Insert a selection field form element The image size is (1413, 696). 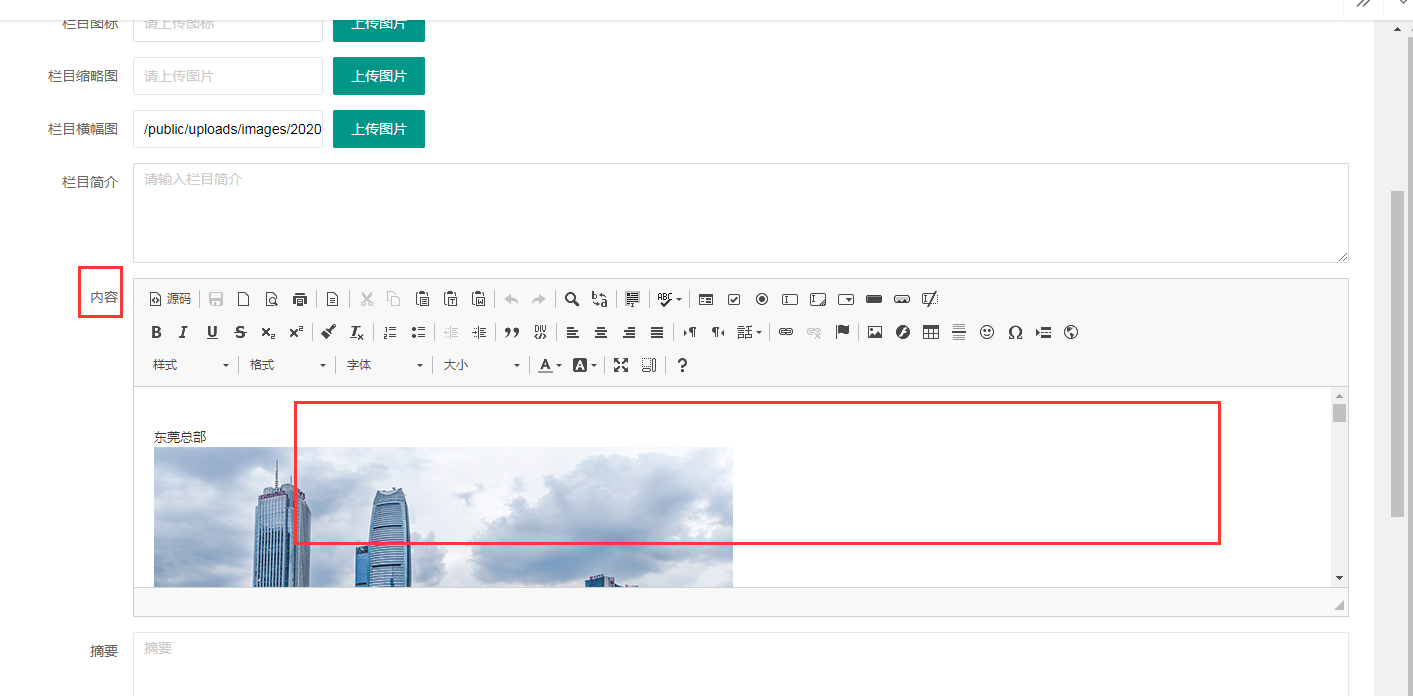click(846, 299)
